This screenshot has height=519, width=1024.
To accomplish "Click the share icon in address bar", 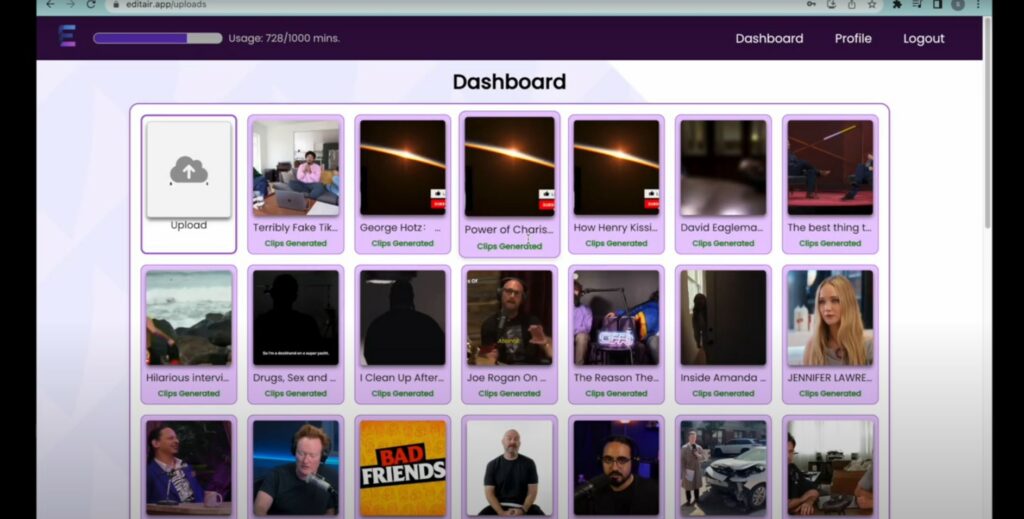I will 852,5.
